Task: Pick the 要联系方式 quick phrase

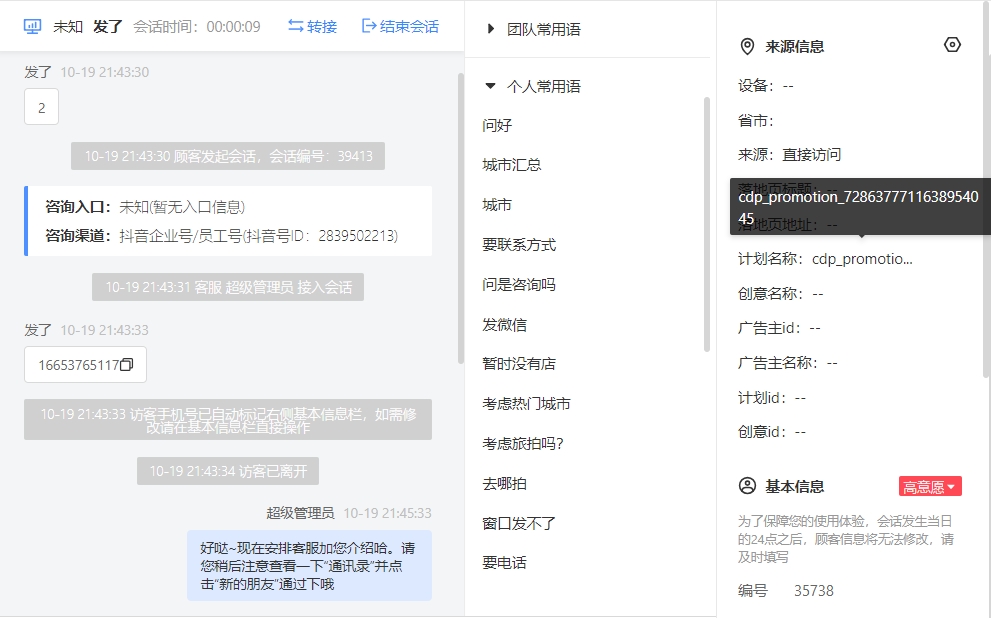Action: pos(519,245)
